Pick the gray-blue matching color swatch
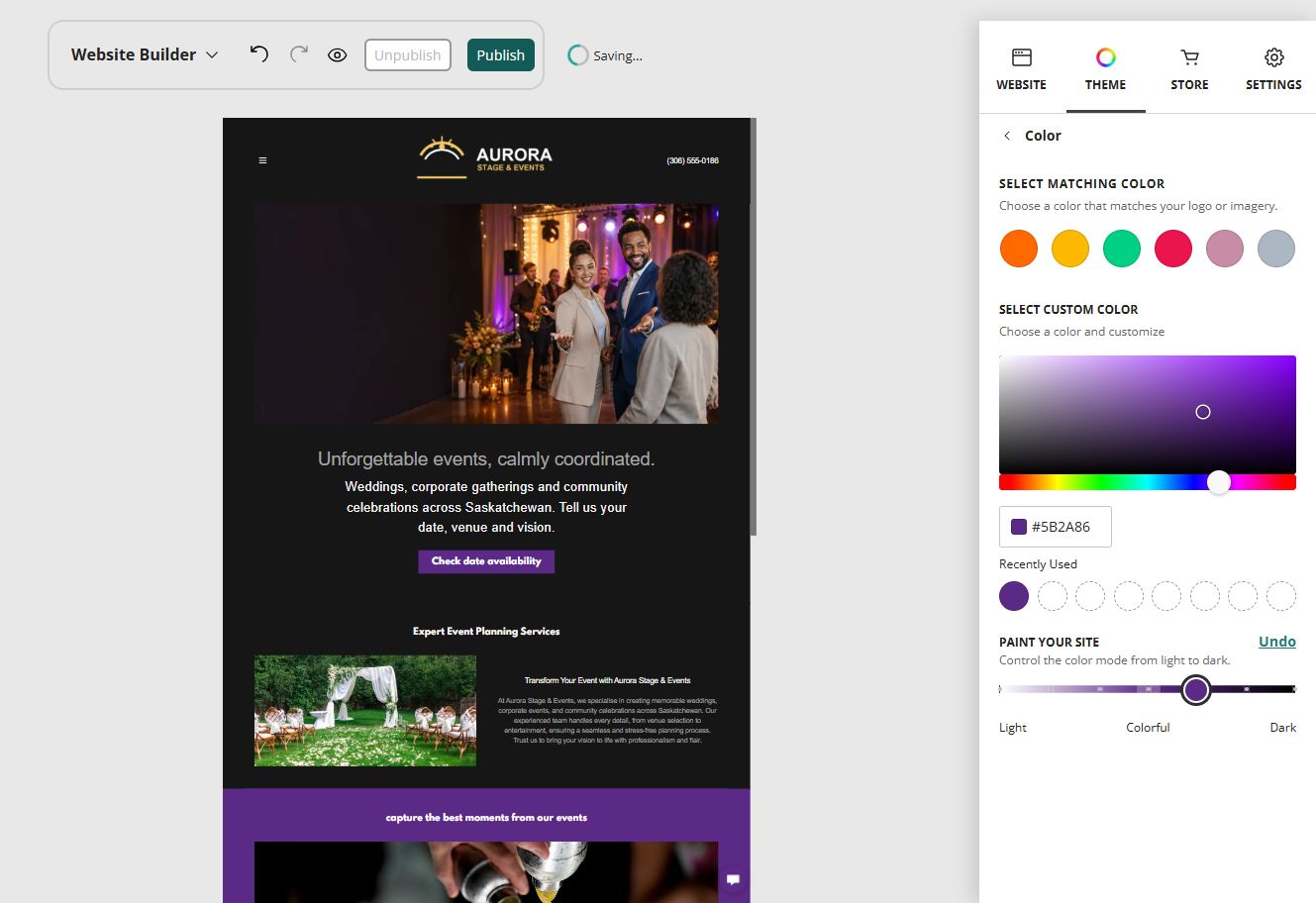Image resolution: width=1316 pixels, height=903 pixels. [x=1276, y=249]
